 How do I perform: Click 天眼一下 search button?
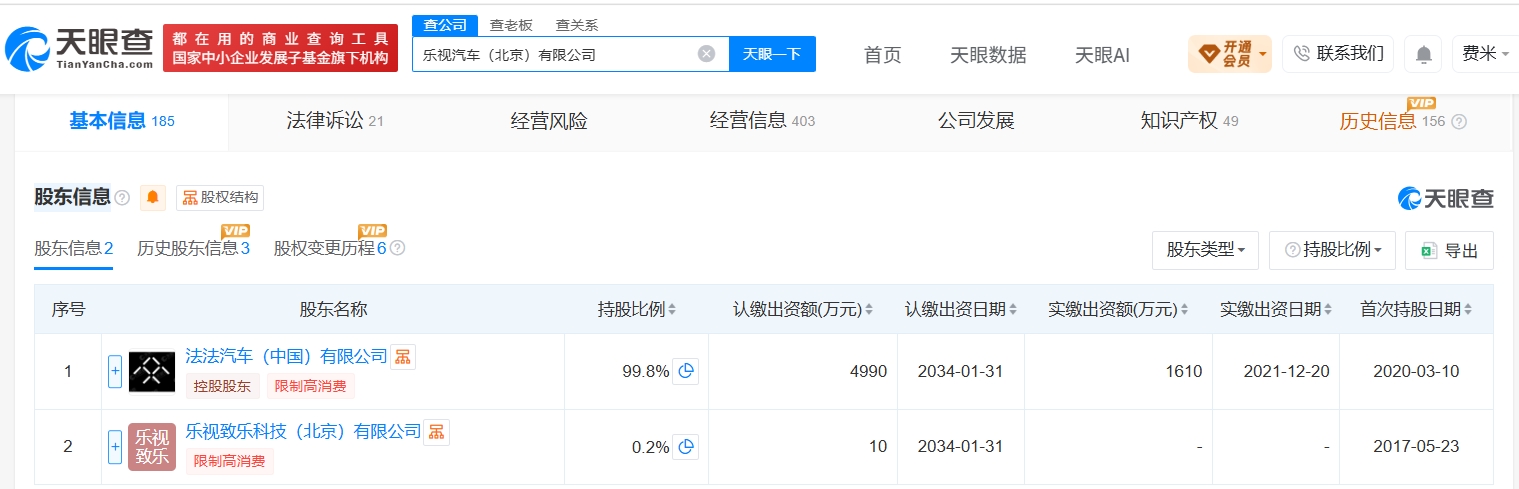(772, 54)
